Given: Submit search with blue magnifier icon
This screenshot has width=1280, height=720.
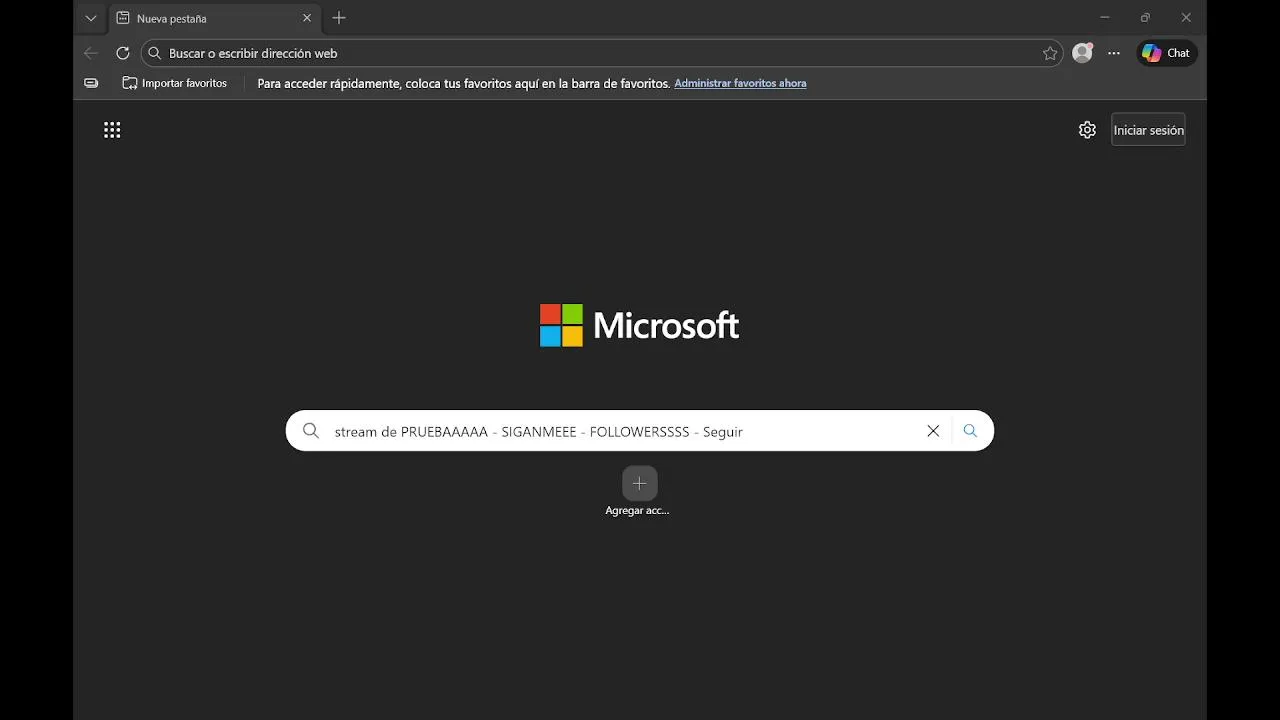Looking at the screenshot, I should (970, 431).
